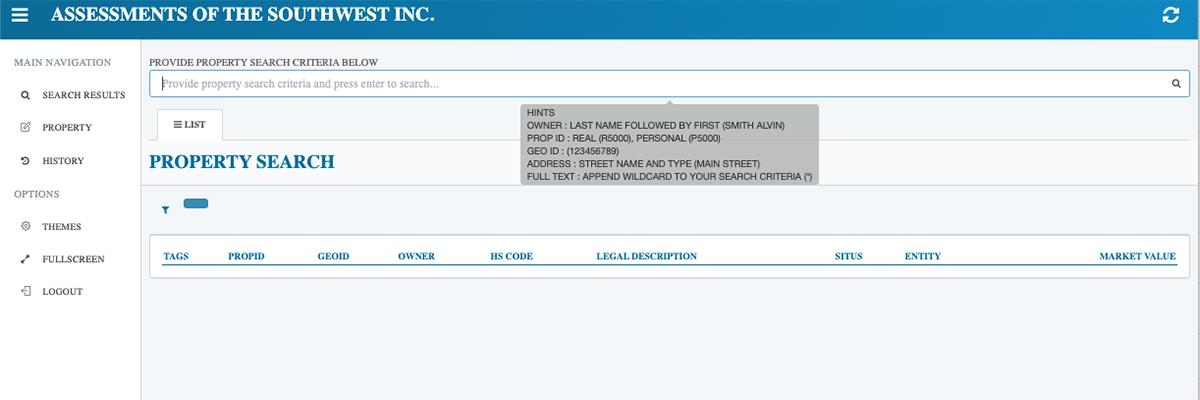Click the Legal Description column header
Viewport: 1200px width, 400px height.
click(x=646, y=257)
